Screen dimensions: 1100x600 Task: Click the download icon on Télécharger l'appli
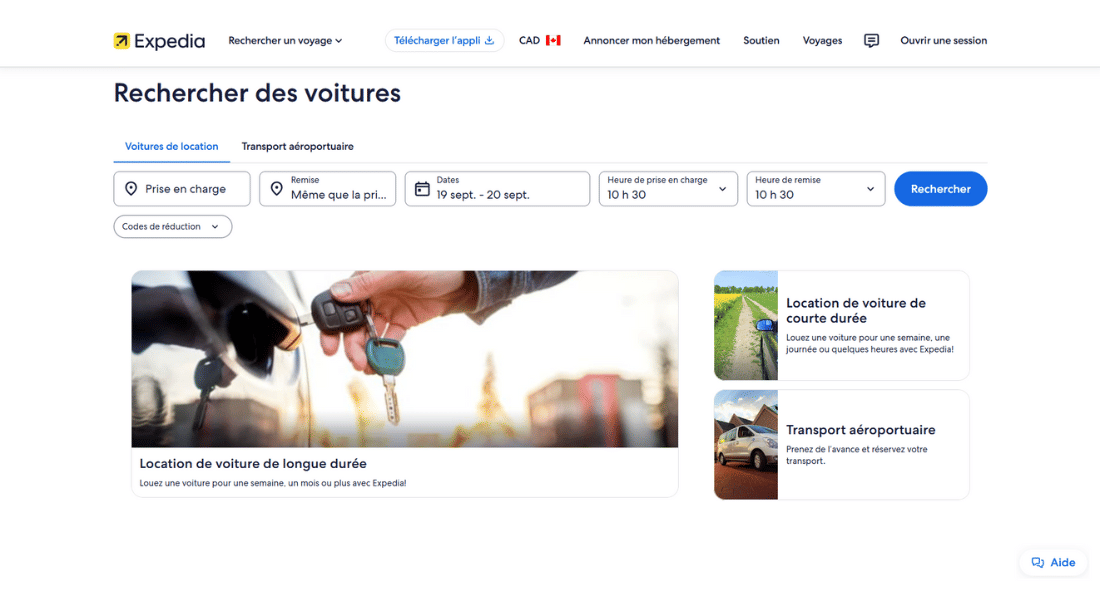pyautogui.click(x=490, y=41)
